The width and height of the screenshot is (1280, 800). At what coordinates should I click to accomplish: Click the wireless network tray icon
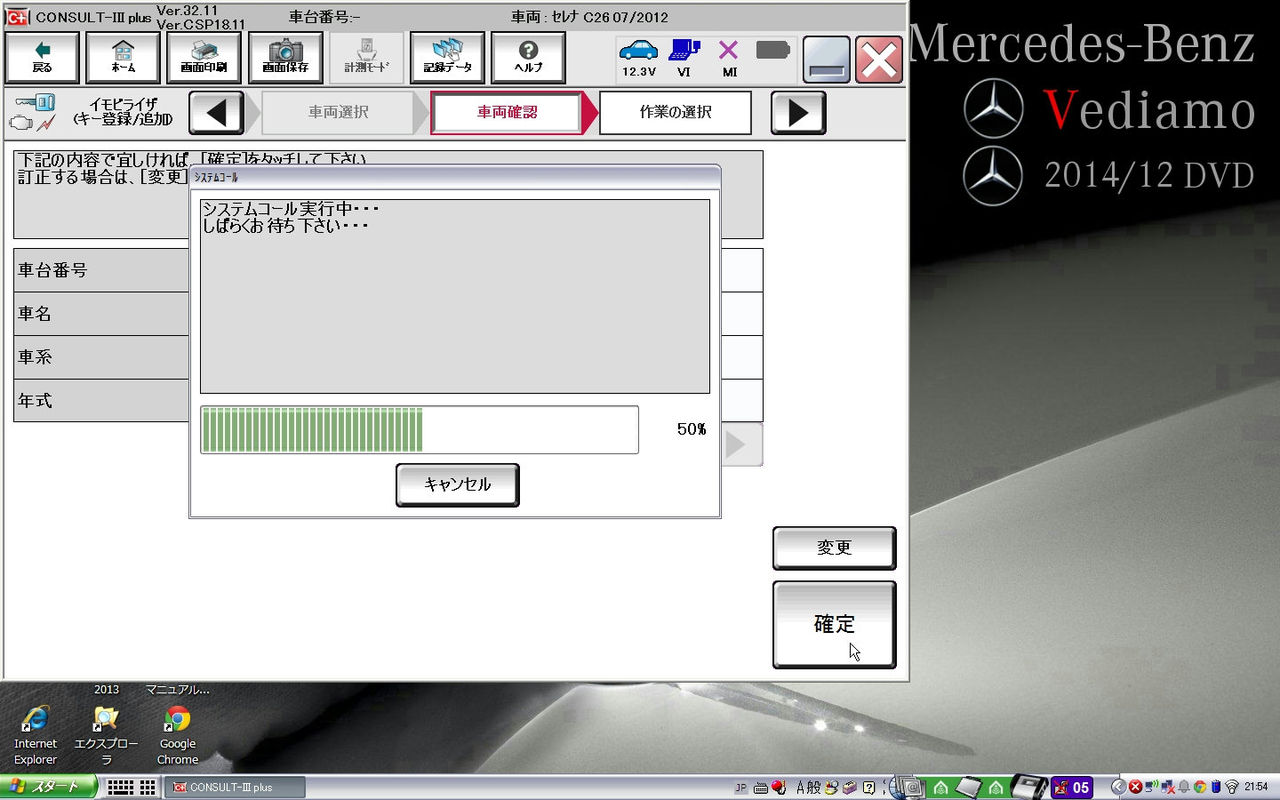[1232, 787]
